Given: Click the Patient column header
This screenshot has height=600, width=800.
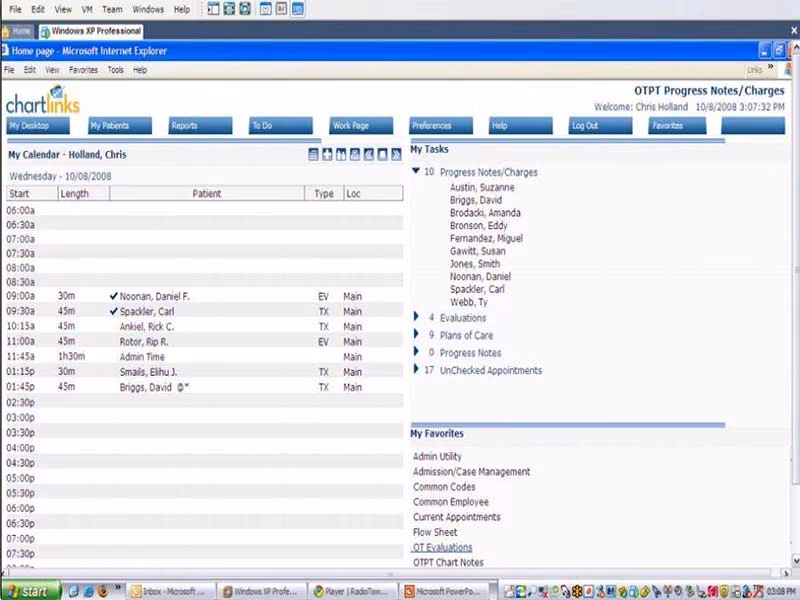Looking at the screenshot, I should pyautogui.click(x=207, y=193).
